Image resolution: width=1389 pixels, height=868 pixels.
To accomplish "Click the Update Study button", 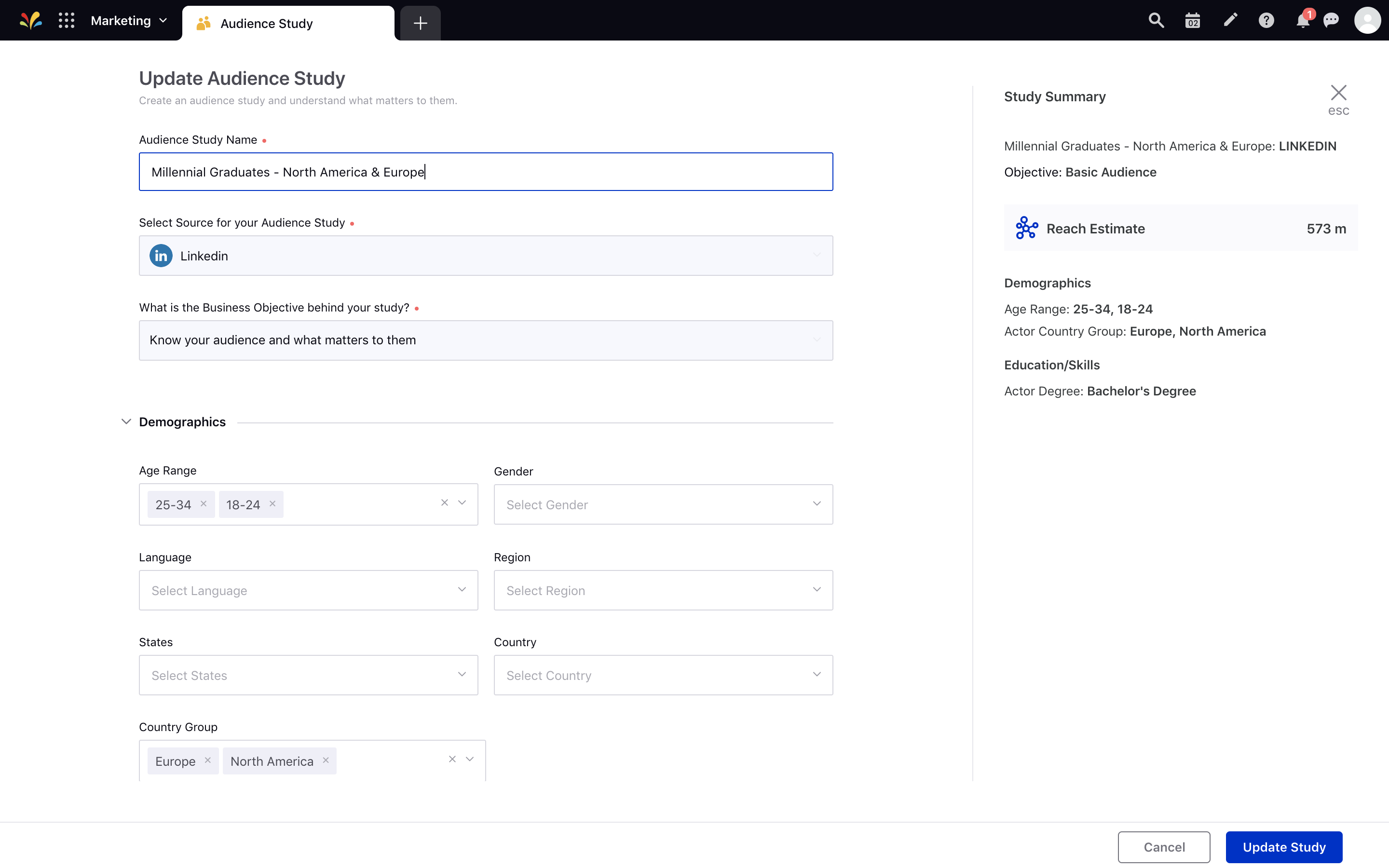I will tap(1283, 847).
